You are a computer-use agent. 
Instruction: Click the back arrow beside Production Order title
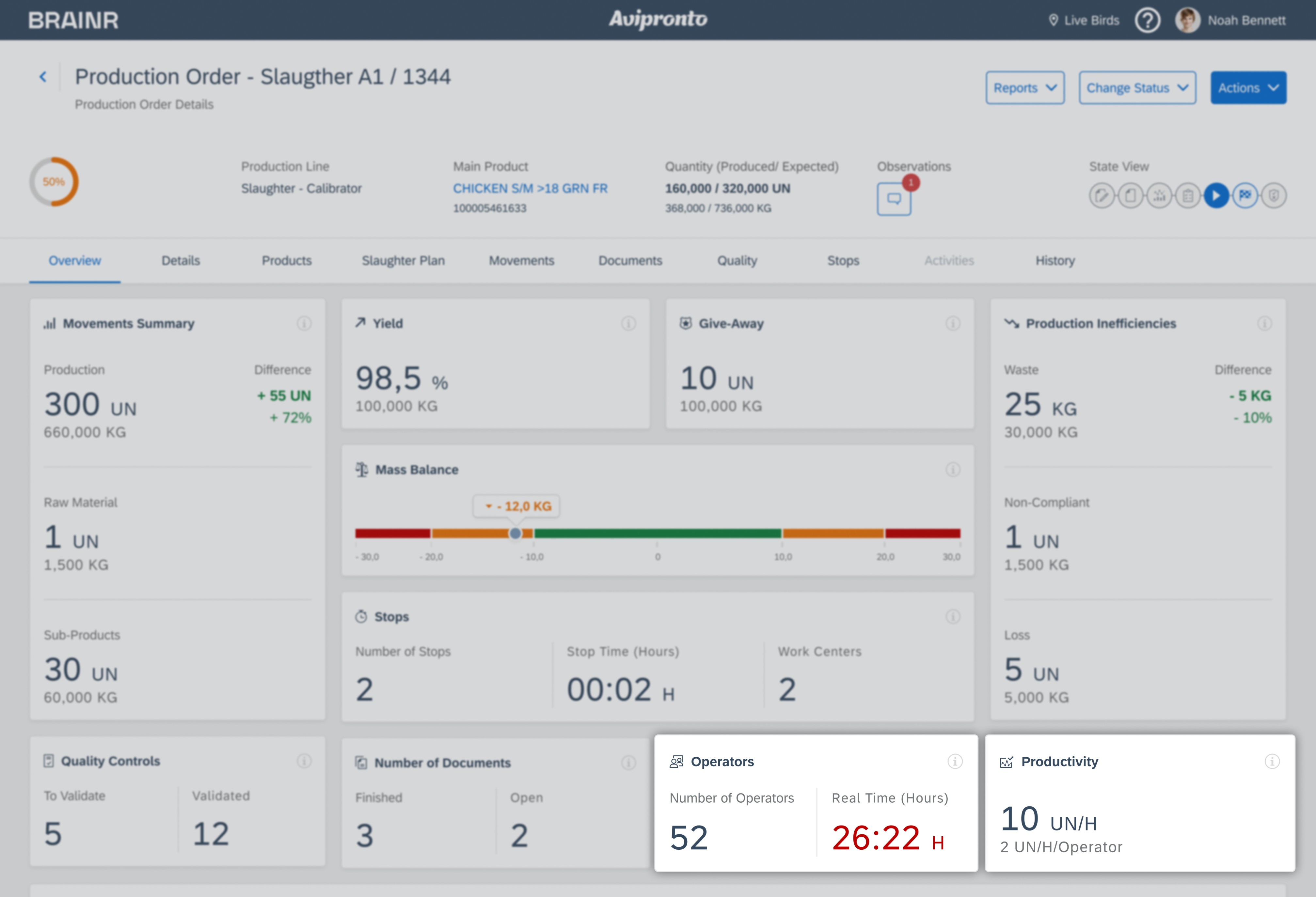pos(43,77)
